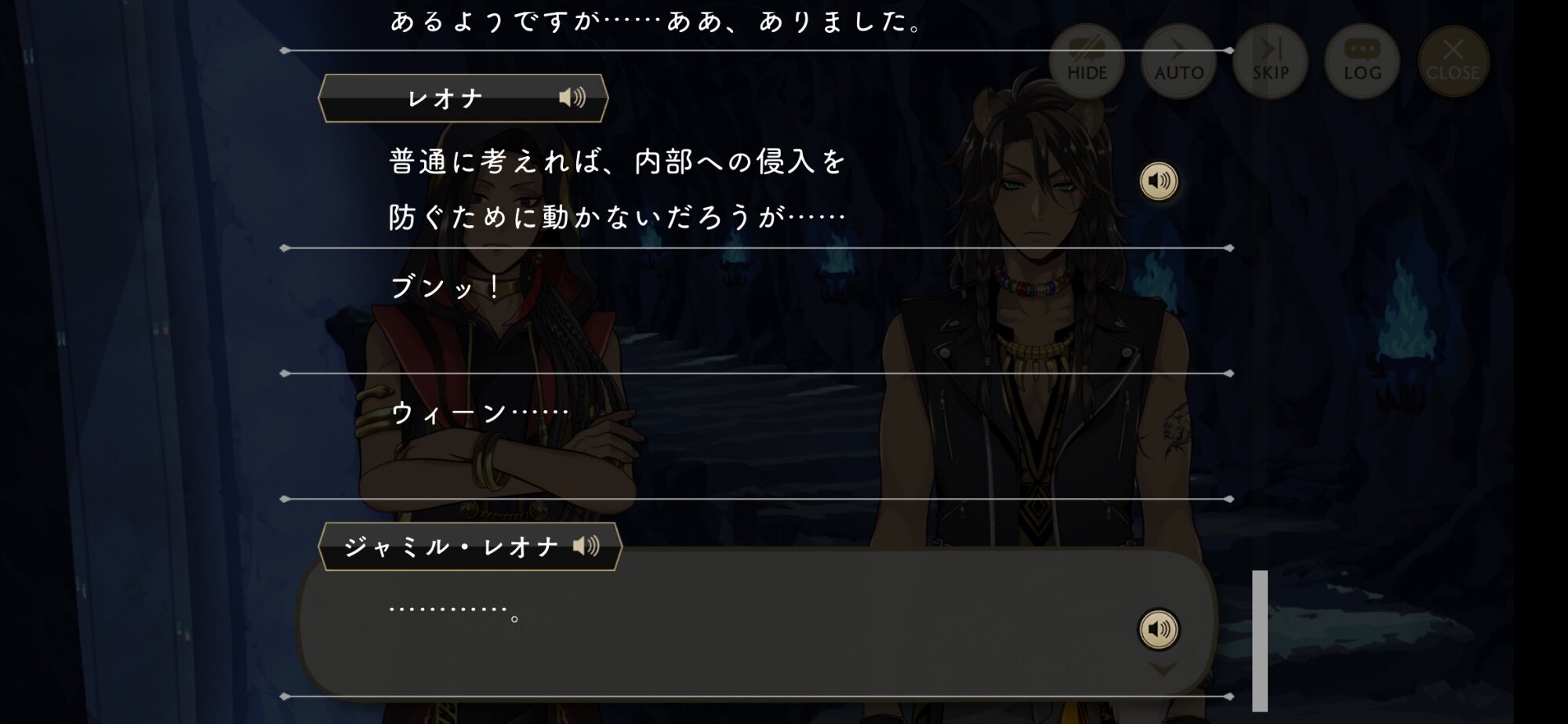The image size is (1568, 724).
Task: Select the ジャミル・レオナ speaker name plate
Action: pos(470,547)
